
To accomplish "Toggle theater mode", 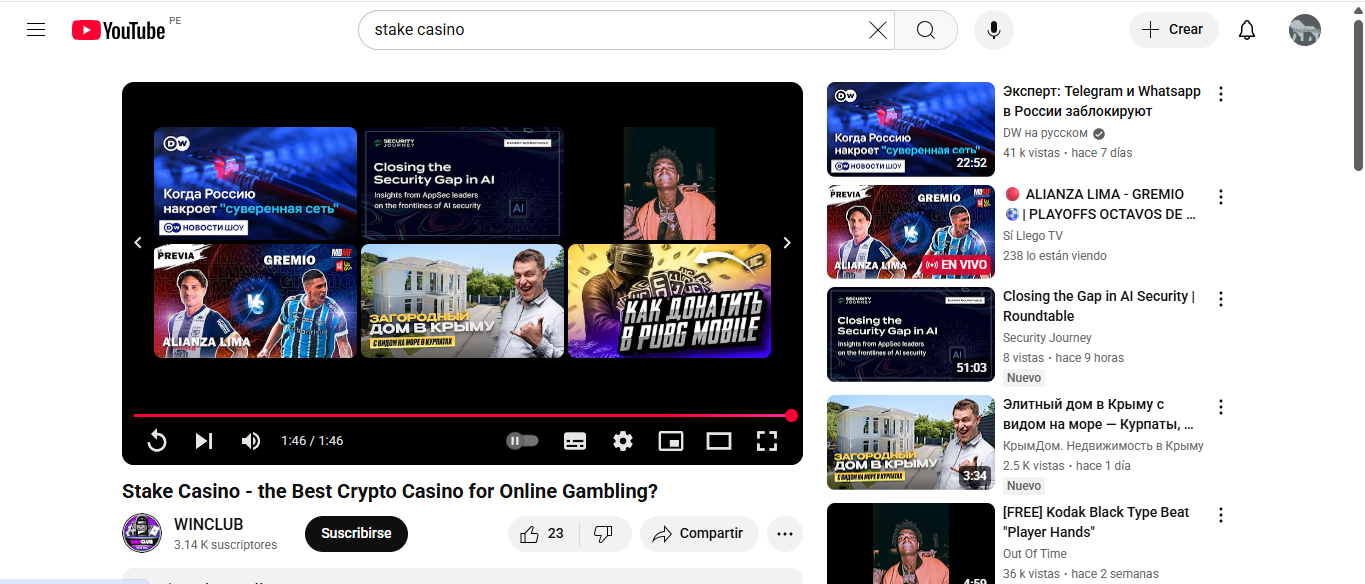I will click(719, 441).
